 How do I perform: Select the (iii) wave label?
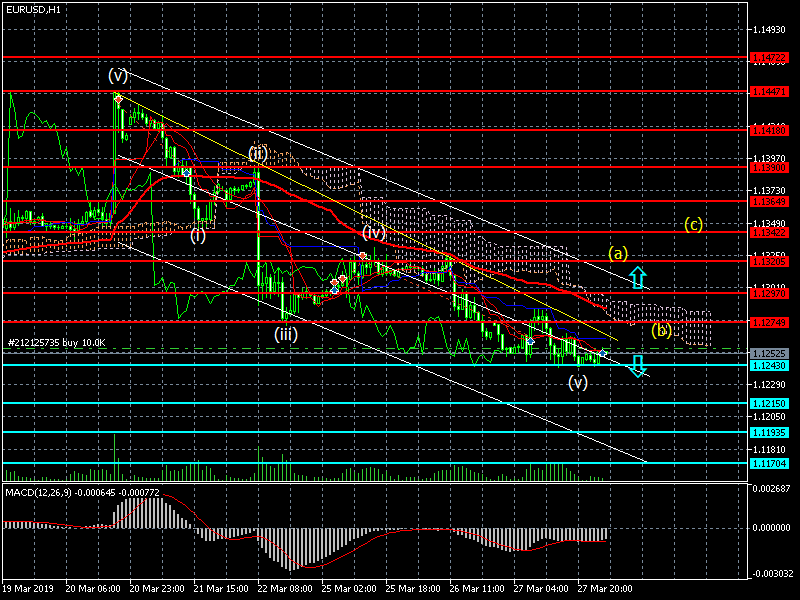[x=286, y=334]
